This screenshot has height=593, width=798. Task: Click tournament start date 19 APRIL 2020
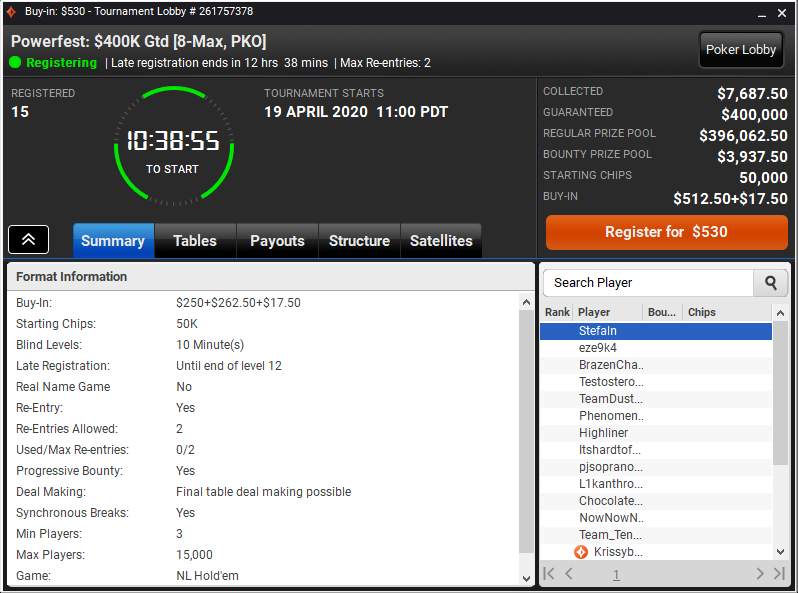(316, 112)
